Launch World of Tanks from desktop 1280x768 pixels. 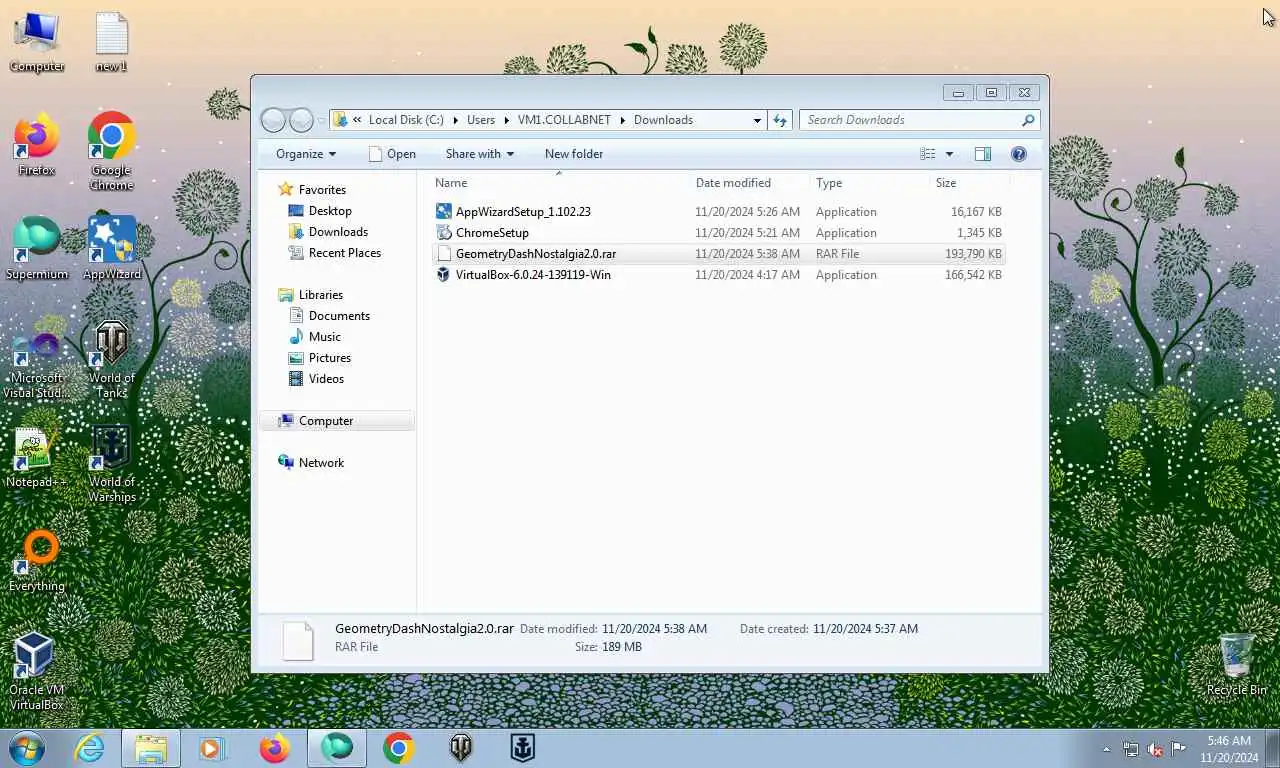click(x=111, y=360)
